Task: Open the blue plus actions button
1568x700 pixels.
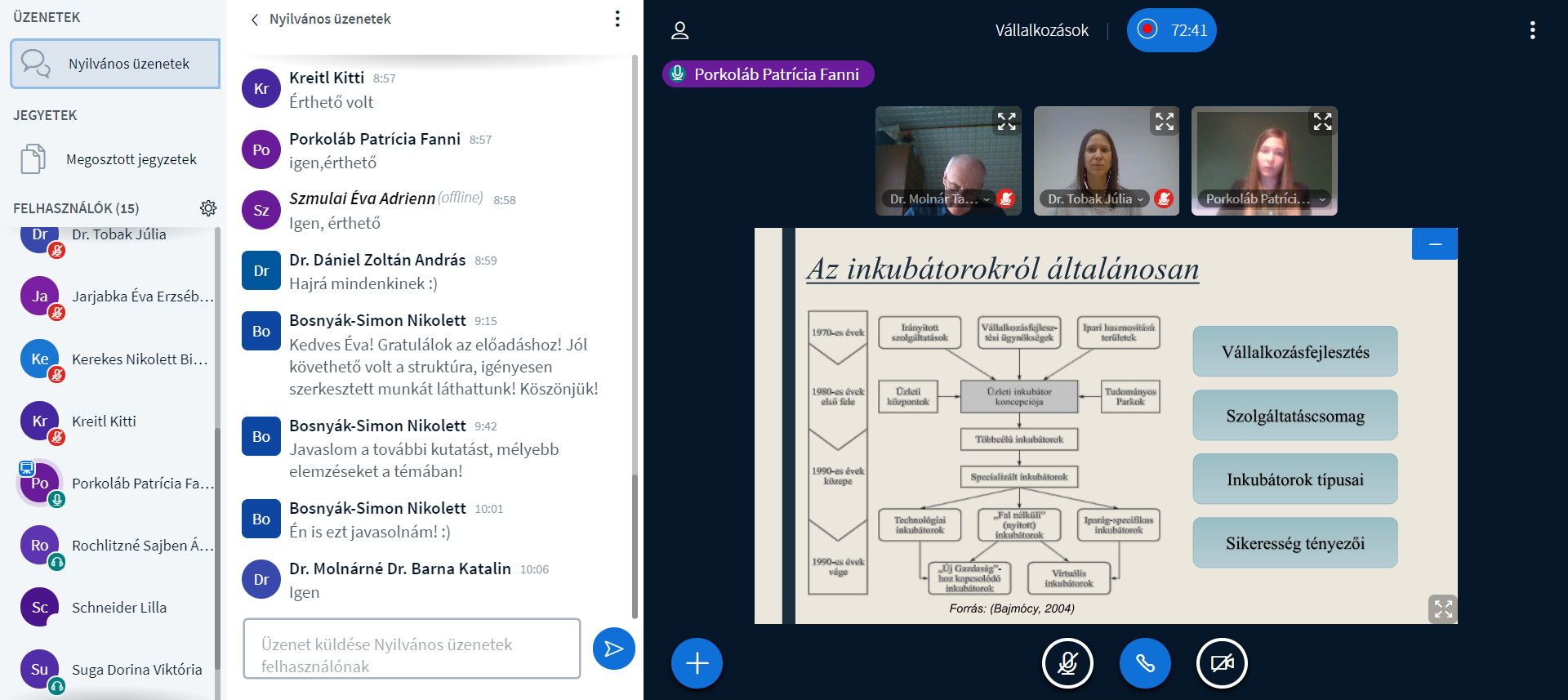Action: click(x=697, y=663)
